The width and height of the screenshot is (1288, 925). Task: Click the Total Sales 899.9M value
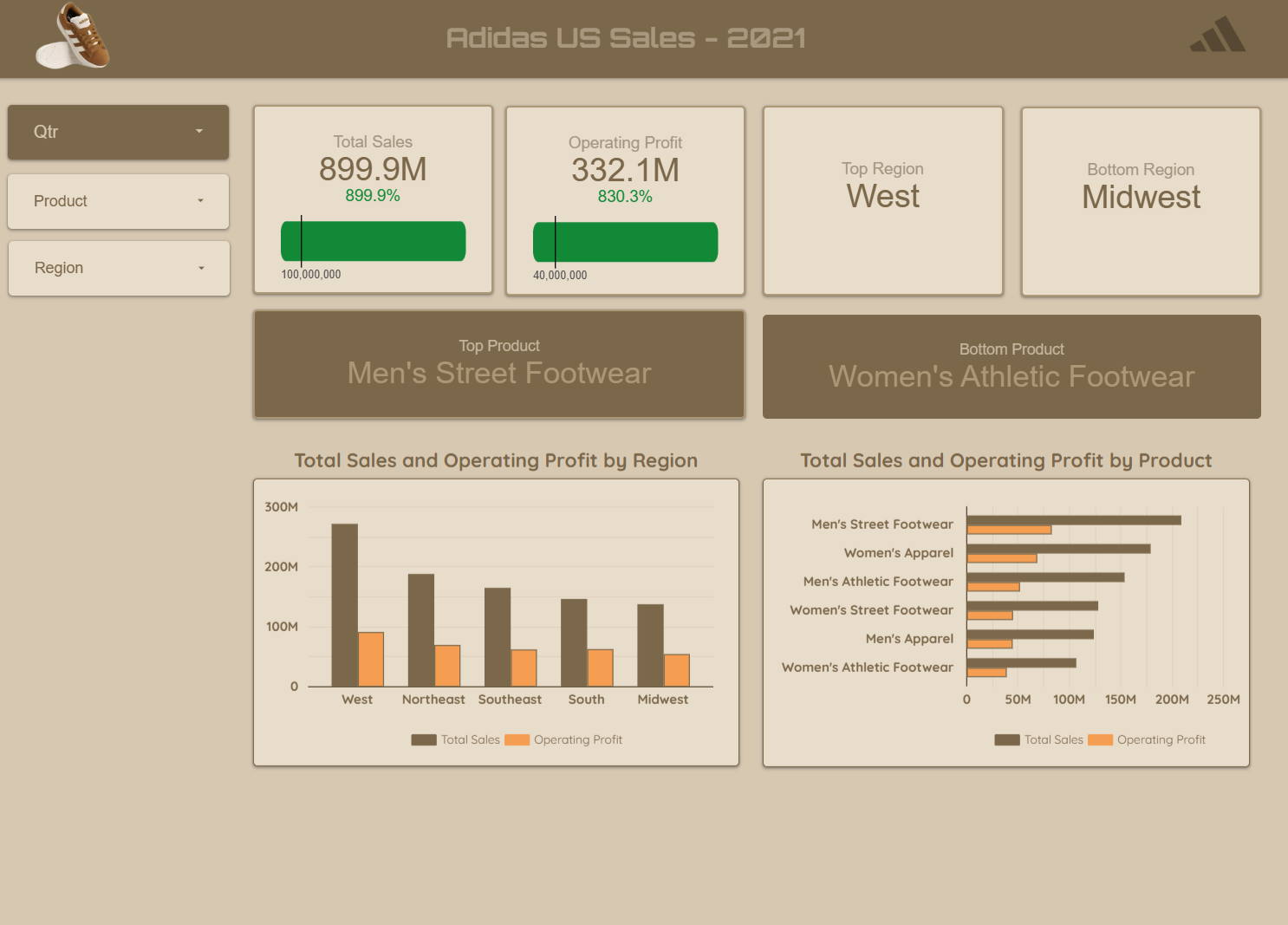point(373,169)
